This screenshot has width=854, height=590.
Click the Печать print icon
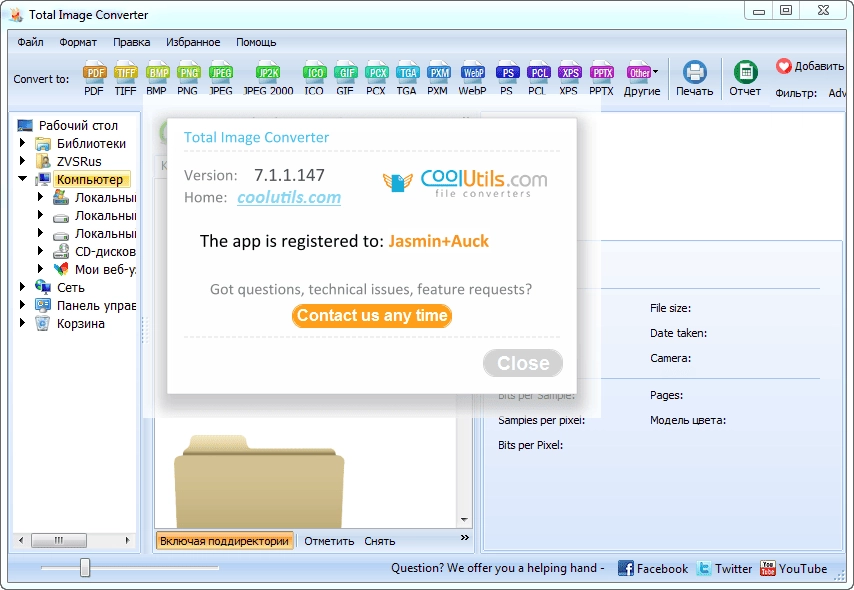click(x=694, y=78)
